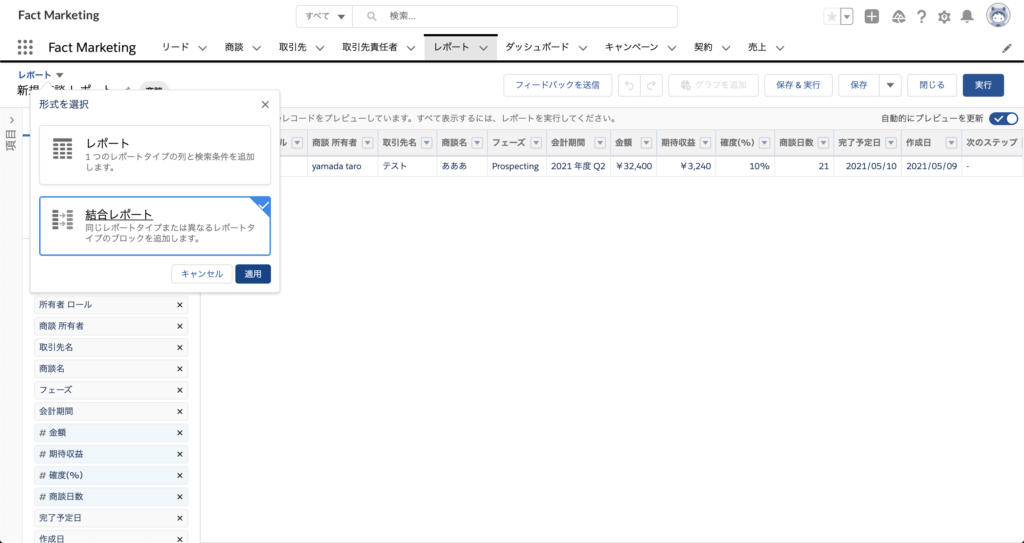Click the 実行 button

(983, 85)
